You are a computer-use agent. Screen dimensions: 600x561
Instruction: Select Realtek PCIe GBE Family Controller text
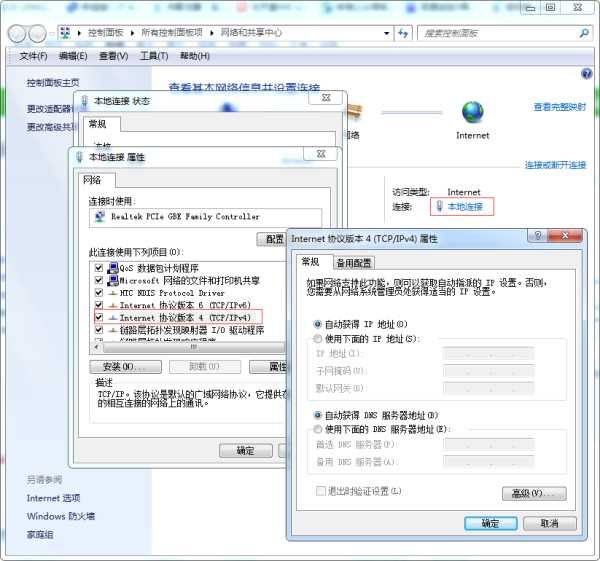[185, 217]
